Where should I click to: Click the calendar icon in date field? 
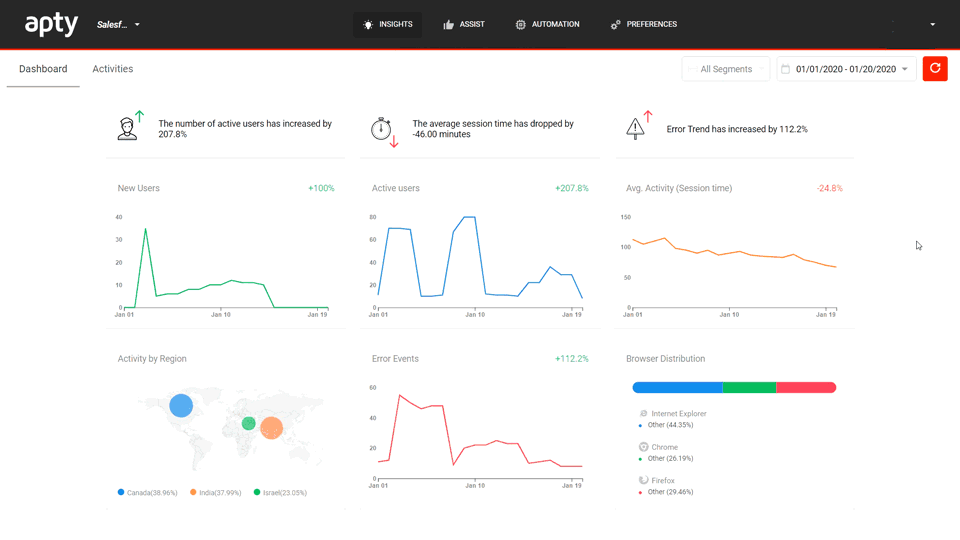(x=786, y=69)
